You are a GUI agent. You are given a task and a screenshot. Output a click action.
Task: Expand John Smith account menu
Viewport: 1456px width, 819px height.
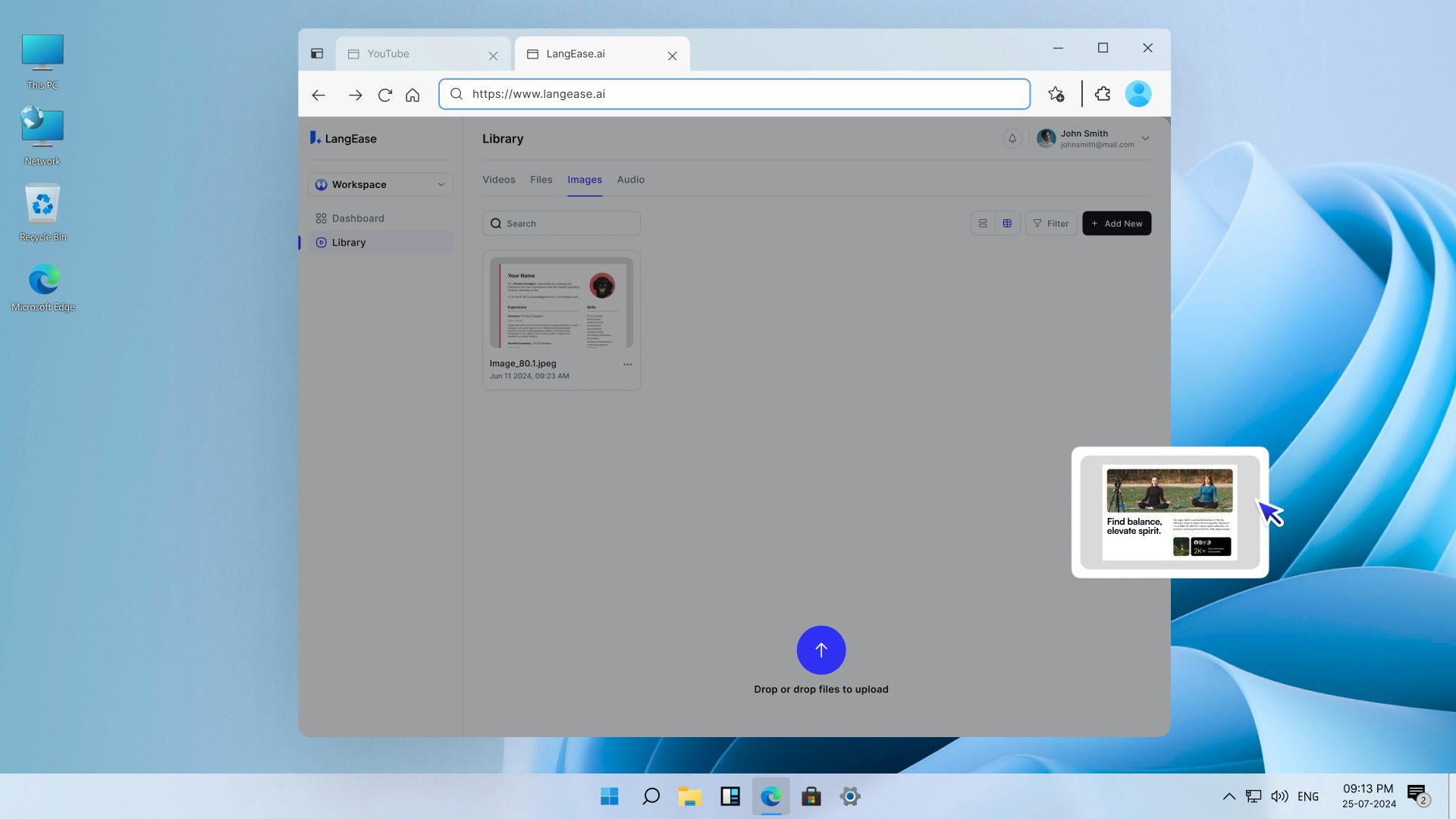click(1145, 139)
